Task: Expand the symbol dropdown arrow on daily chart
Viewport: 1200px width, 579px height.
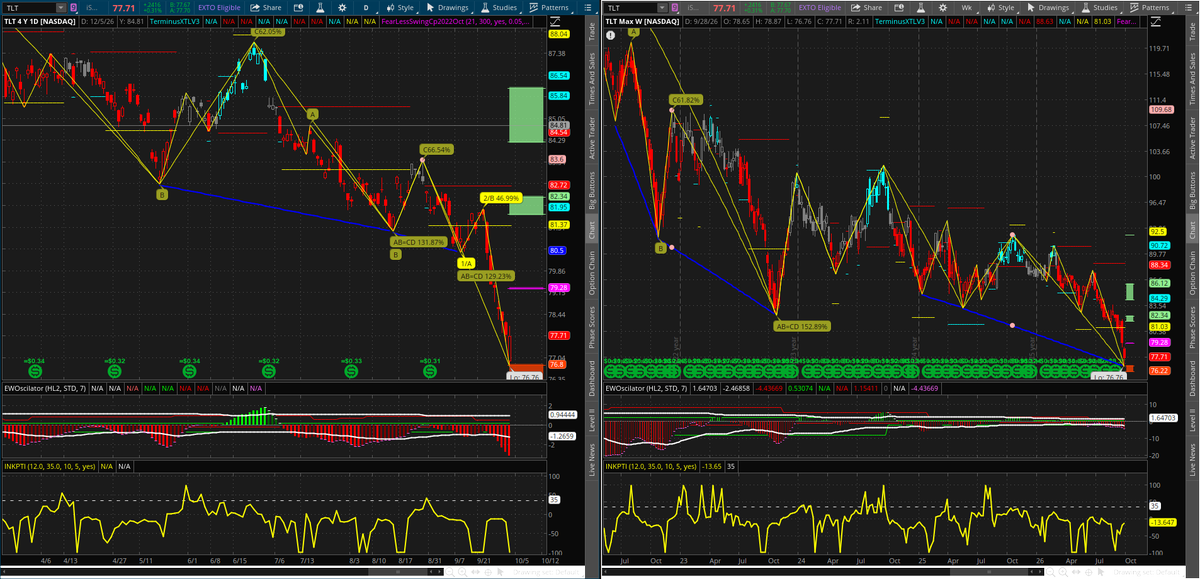Action: (60, 7)
